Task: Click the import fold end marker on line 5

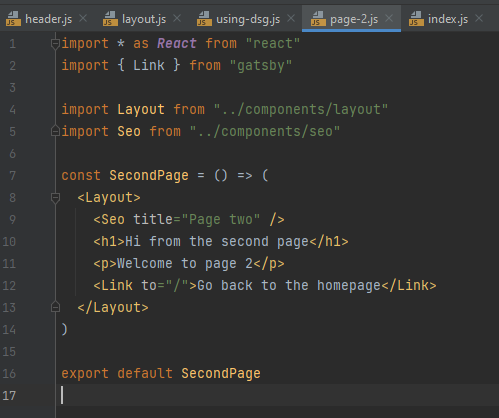Action: coord(55,131)
